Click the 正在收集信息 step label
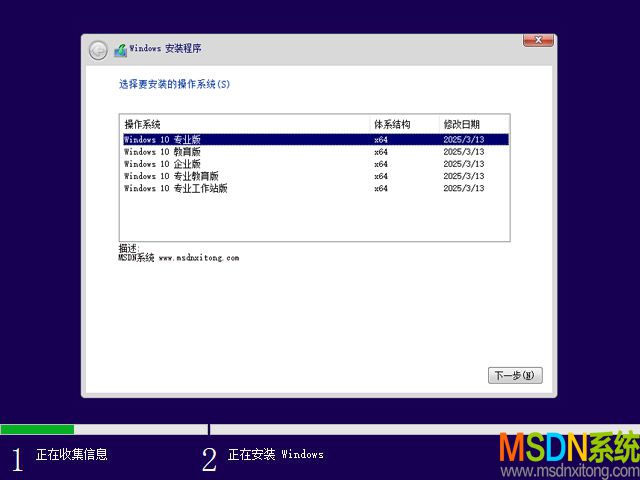Screen dimensions: 640x480 pos(72,454)
